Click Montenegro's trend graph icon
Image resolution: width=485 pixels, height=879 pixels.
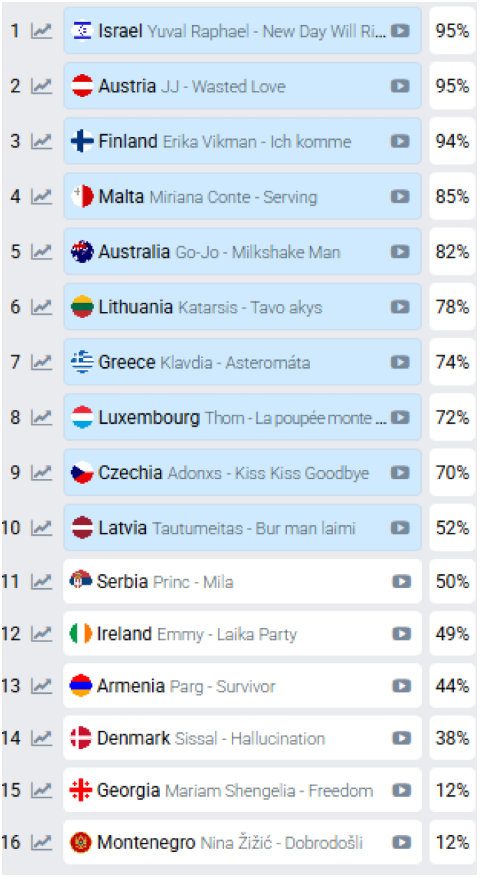tap(41, 843)
